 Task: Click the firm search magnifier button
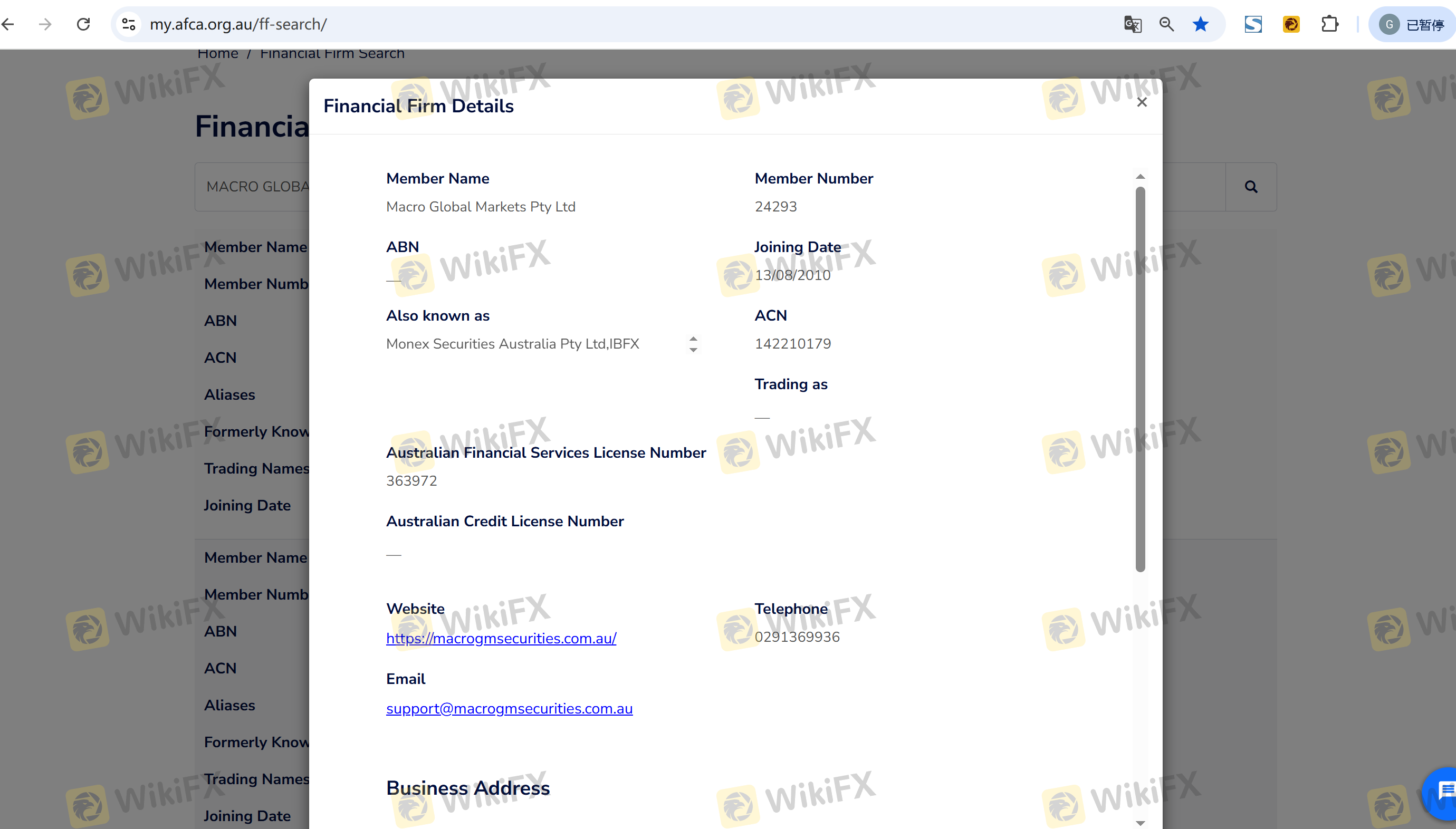click(1250, 187)
